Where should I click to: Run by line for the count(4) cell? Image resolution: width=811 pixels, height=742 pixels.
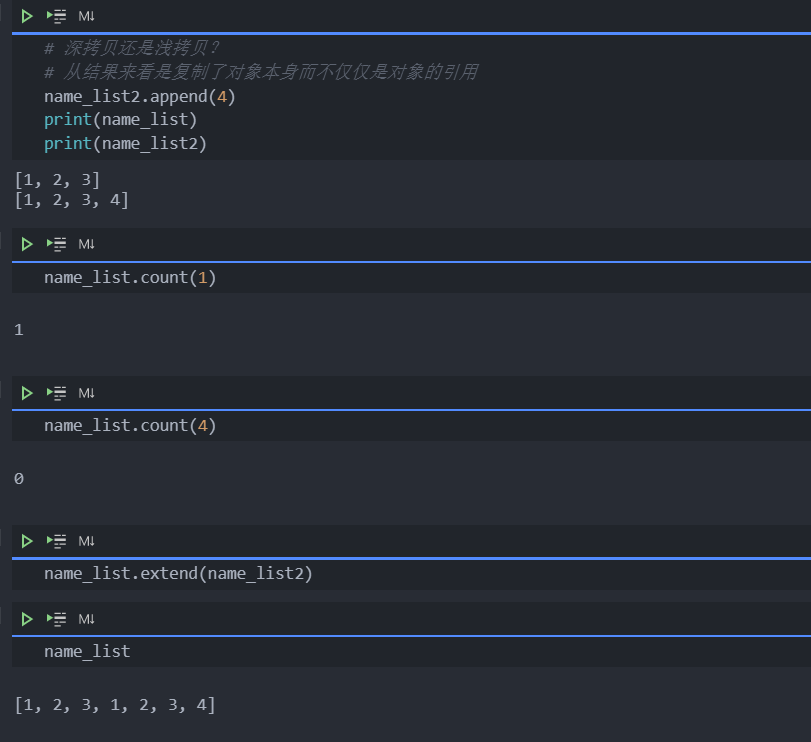pyautogui.click(x=58, y=393)
